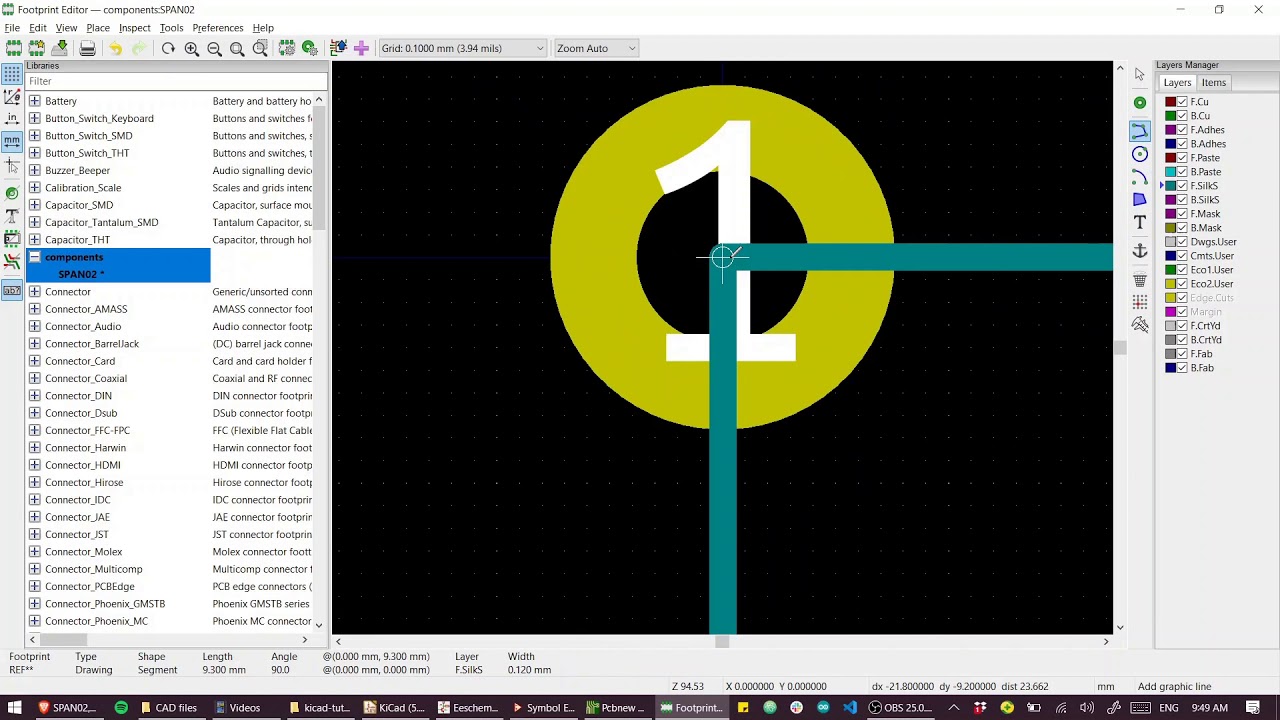Click the Load footprint from board icon
Viewport: 1280px width, 720px height.
pos(338,48)
